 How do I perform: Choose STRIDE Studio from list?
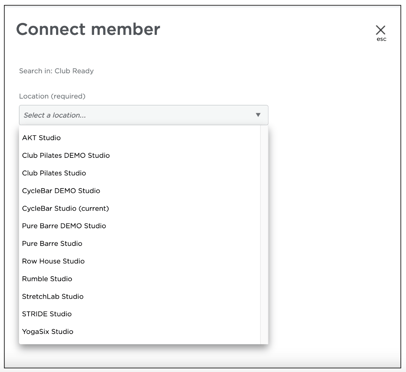click(x=139, y=314)
